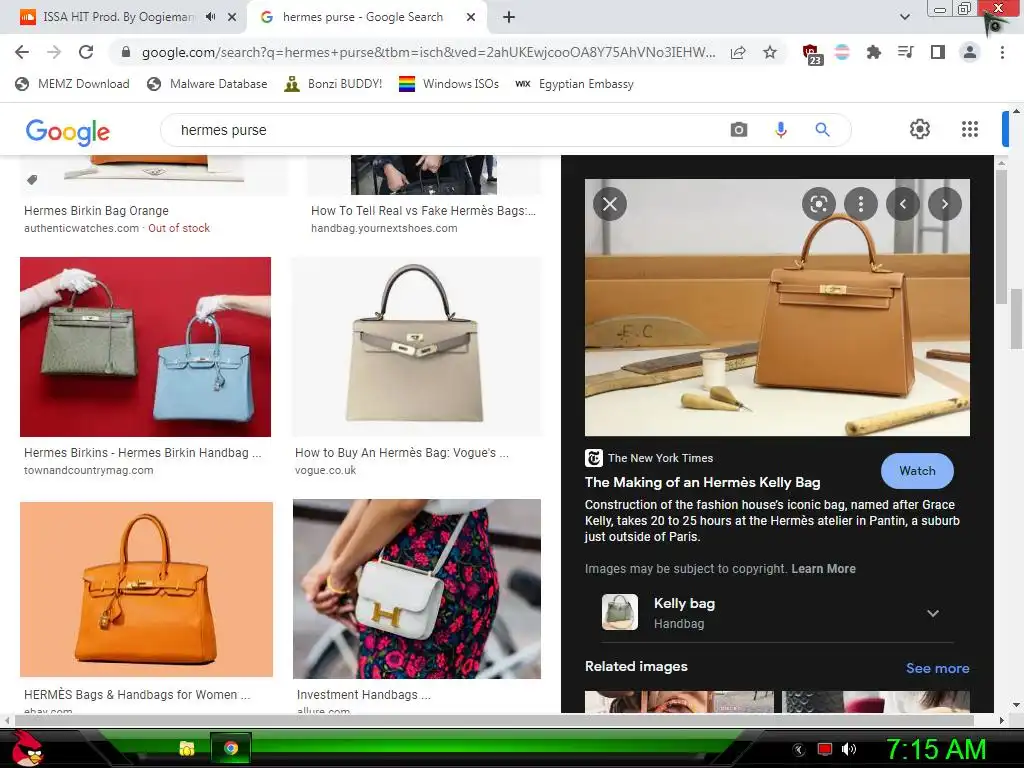Click Learn More copyright link
This screenshot has height=768, width=1024.
824,569
